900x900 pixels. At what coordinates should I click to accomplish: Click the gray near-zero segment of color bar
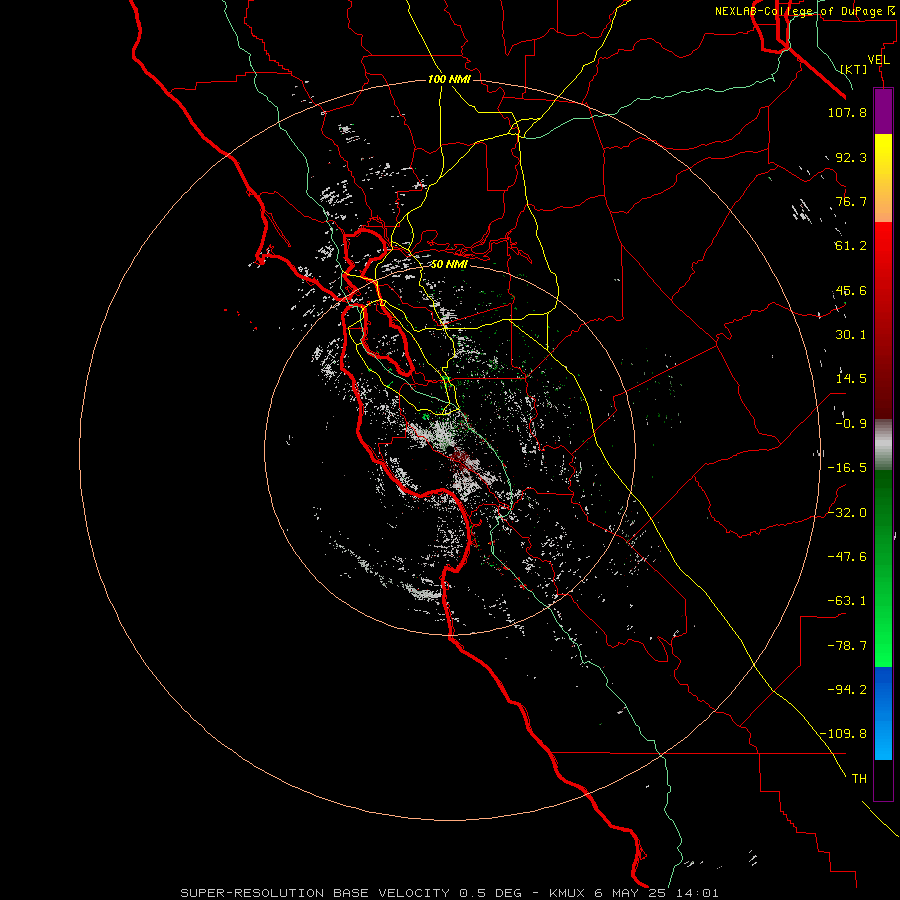(883, 444)
